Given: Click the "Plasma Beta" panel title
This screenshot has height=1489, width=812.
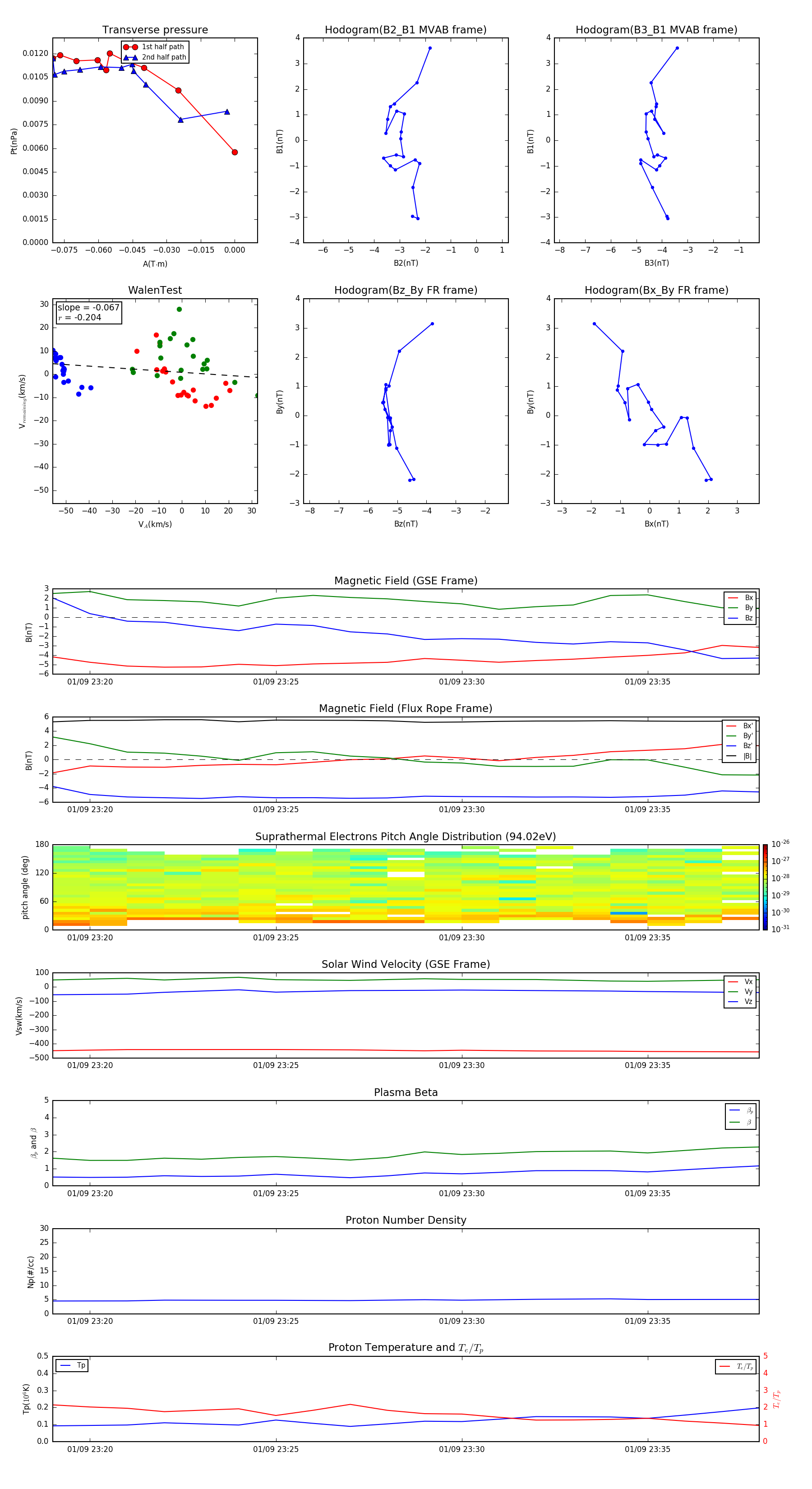Looking at the screenshot, I should point(406,1093).
